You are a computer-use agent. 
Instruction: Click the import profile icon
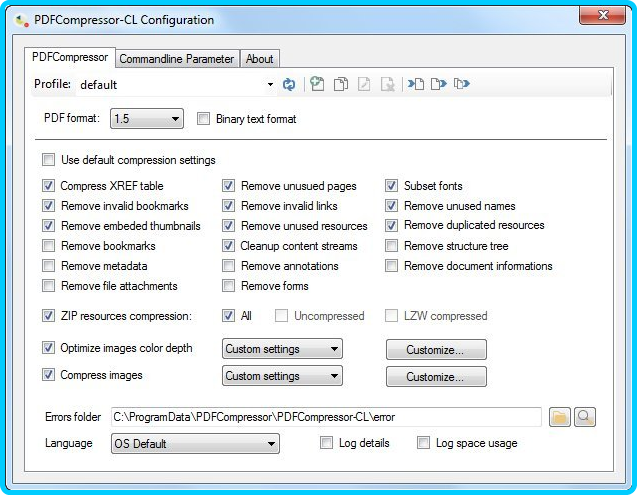pyautogui.click(x=416, y=84)
